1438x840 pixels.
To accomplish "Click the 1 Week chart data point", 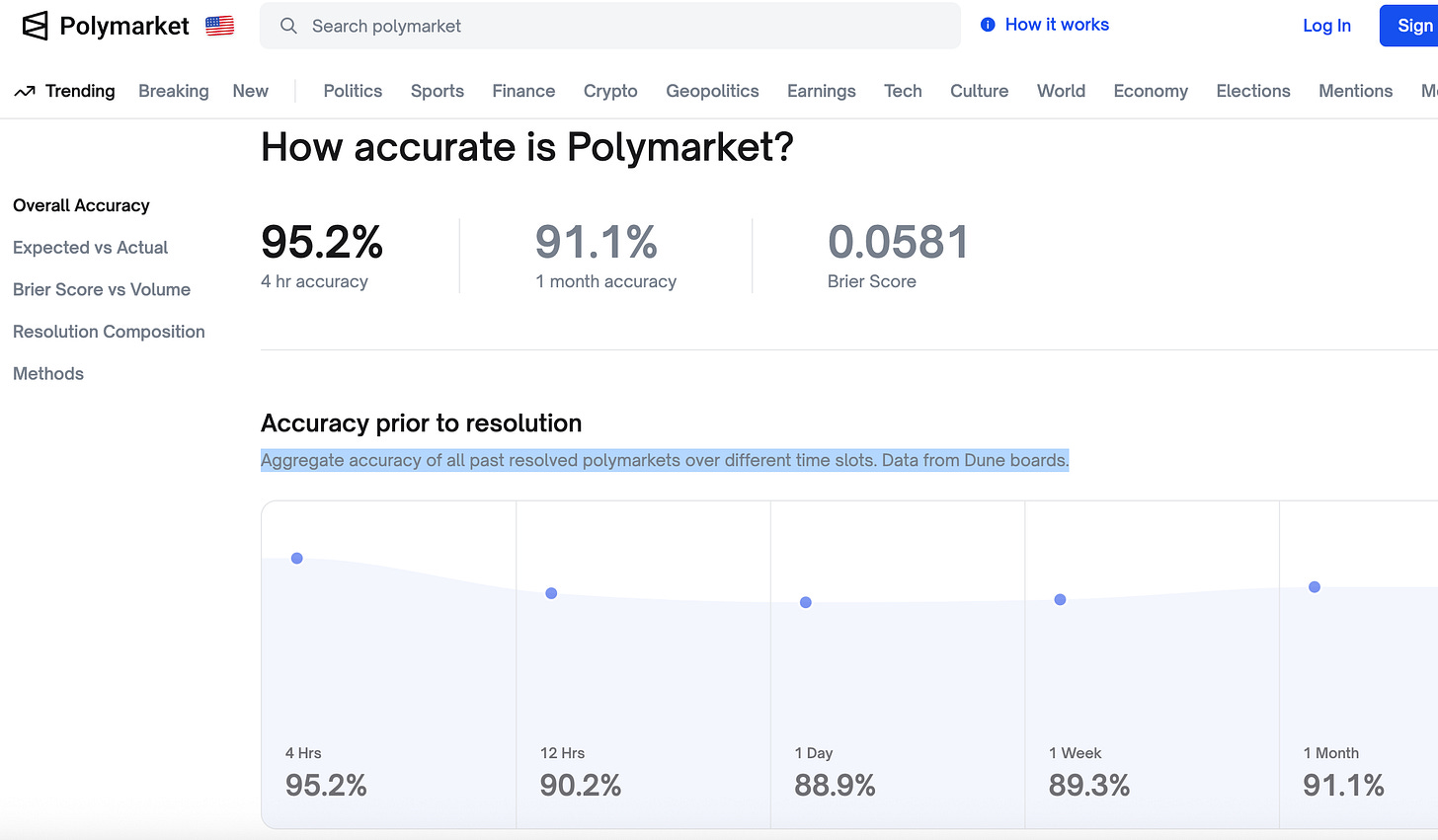I will [x=1060, y=599].
